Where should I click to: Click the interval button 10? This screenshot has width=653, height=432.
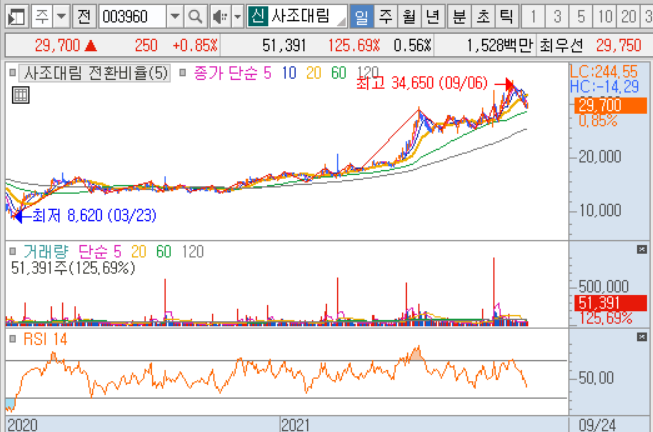605,17
